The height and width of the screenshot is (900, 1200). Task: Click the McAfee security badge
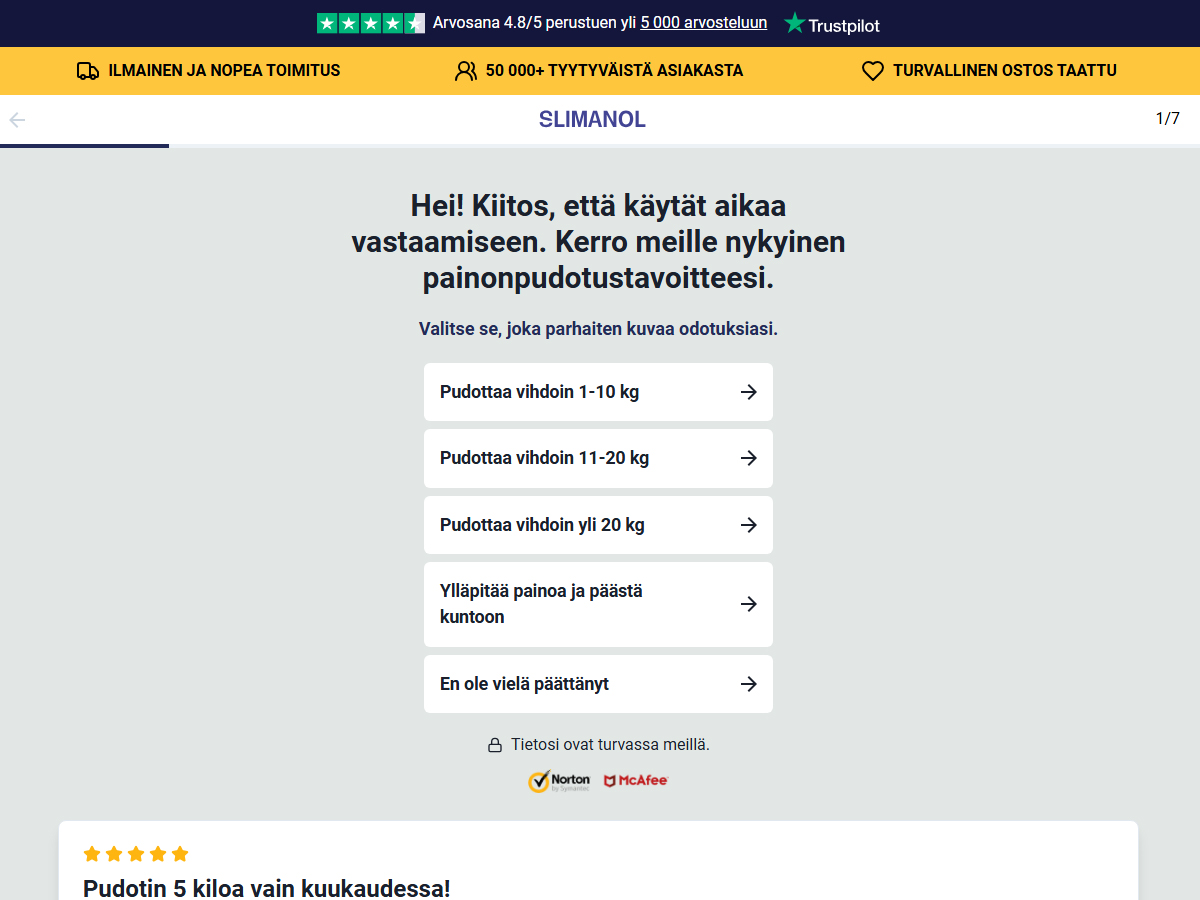(x=636, y=780)
